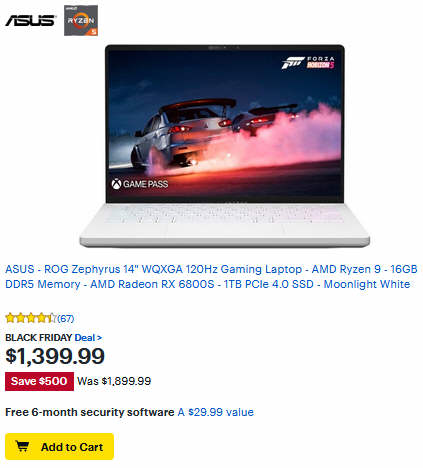
Task: View the 67 customer reviews
Action: tap(66, 319)
